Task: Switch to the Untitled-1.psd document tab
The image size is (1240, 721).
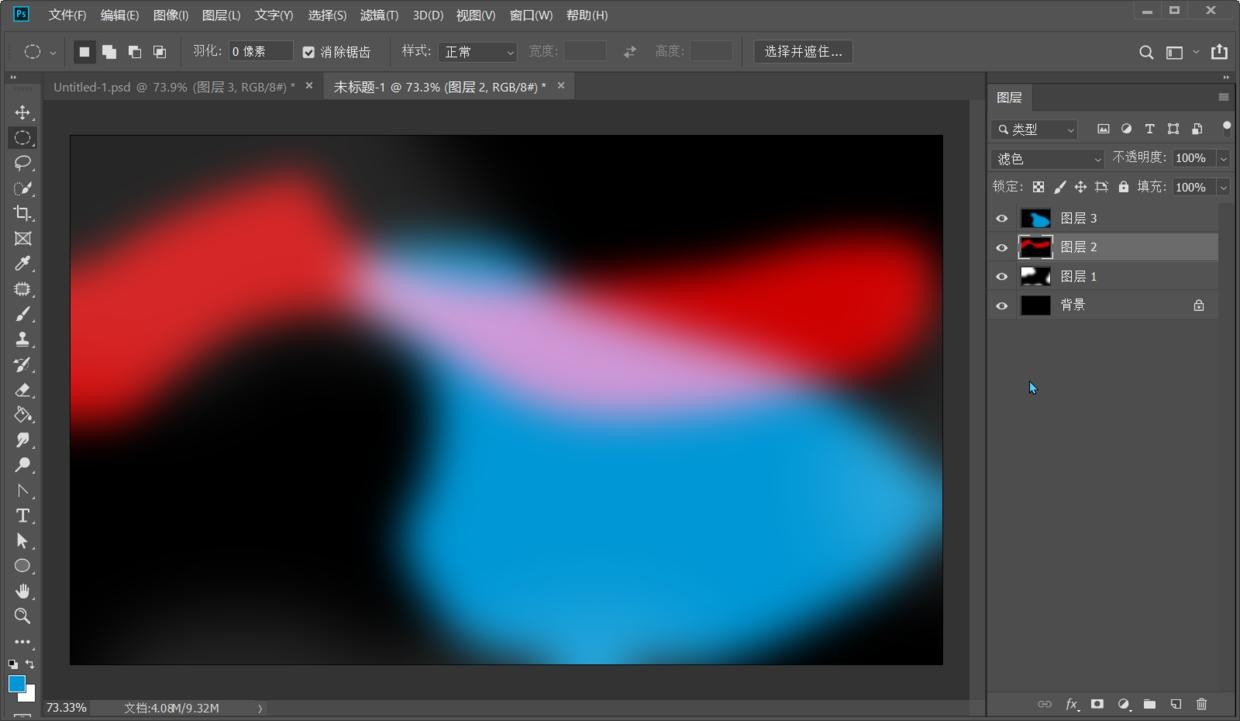Action: click(x=173, y=87)
